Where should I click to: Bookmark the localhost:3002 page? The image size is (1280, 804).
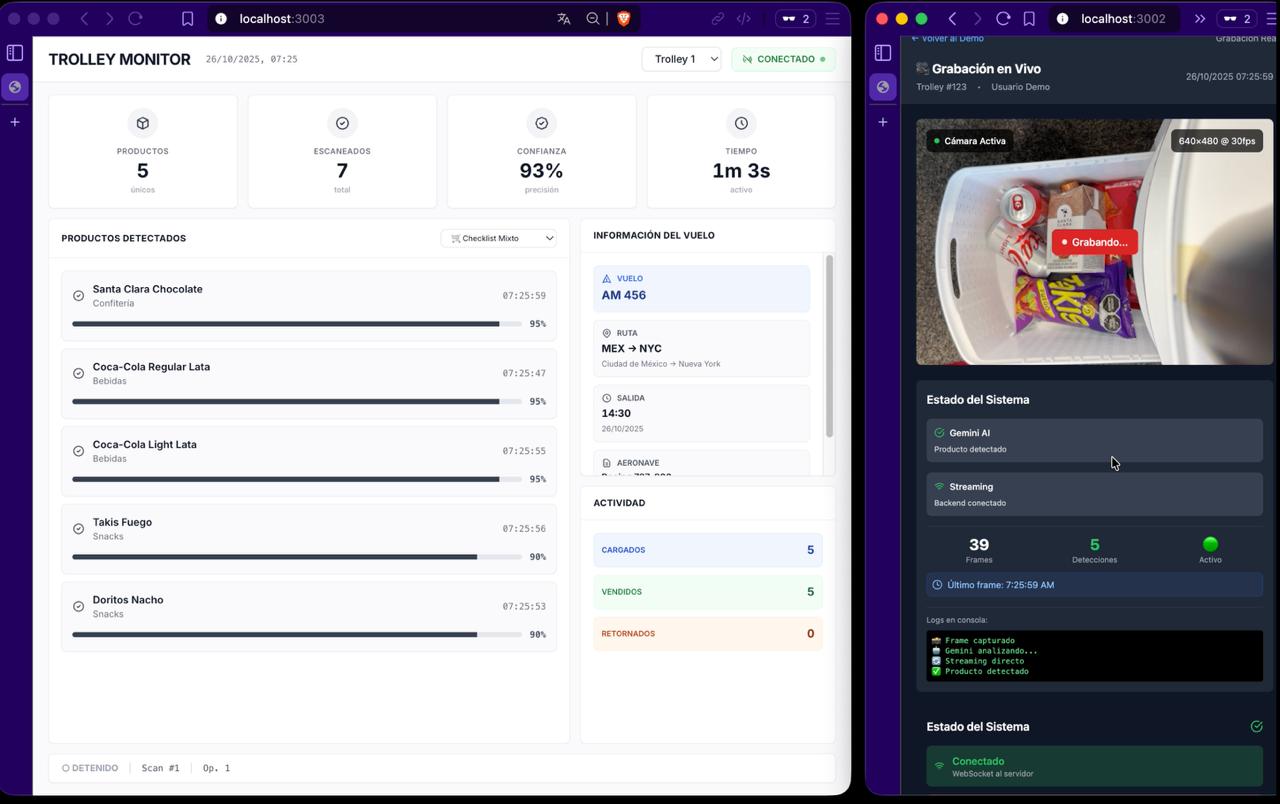(1029, 18)
